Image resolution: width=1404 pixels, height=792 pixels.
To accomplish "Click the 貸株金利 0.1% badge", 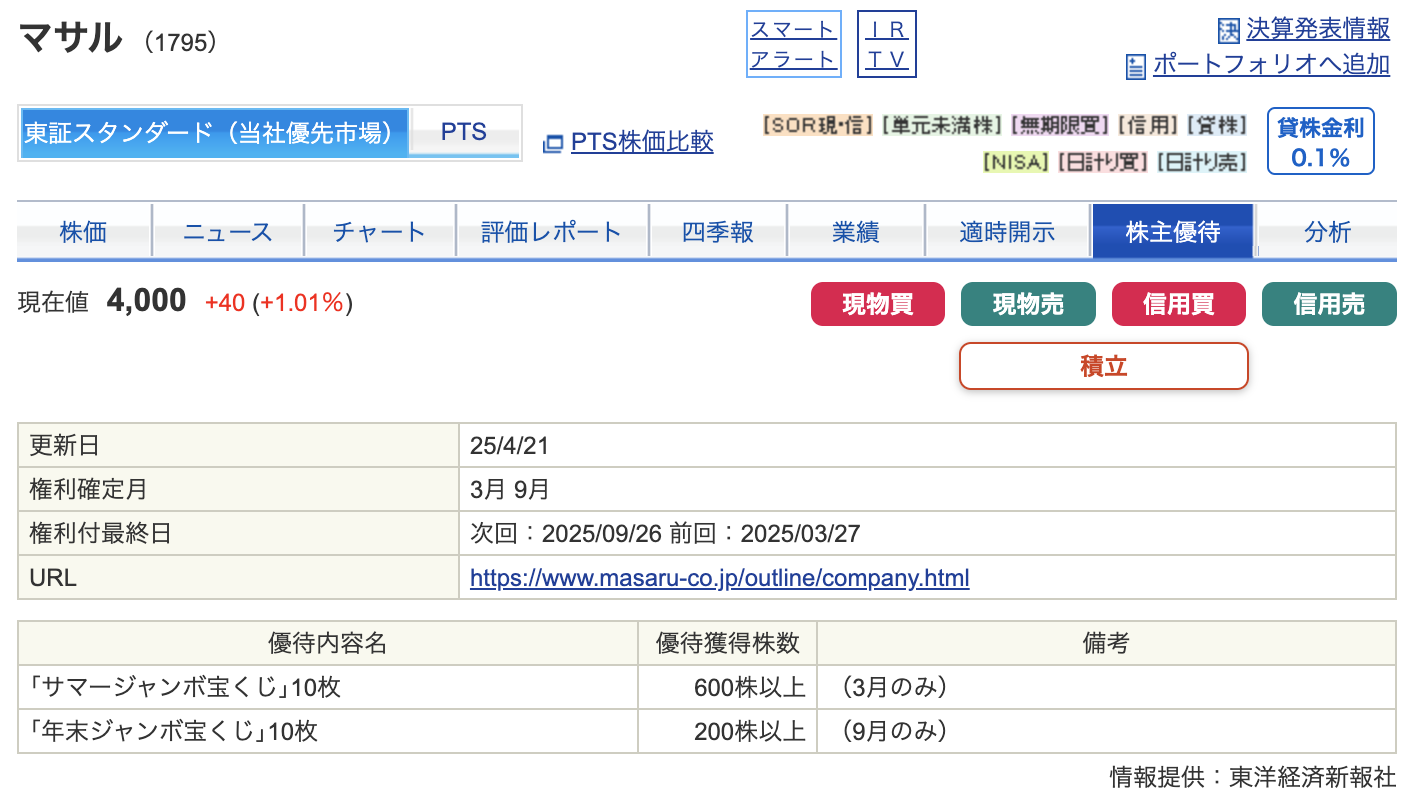I will click(1321, 141).
